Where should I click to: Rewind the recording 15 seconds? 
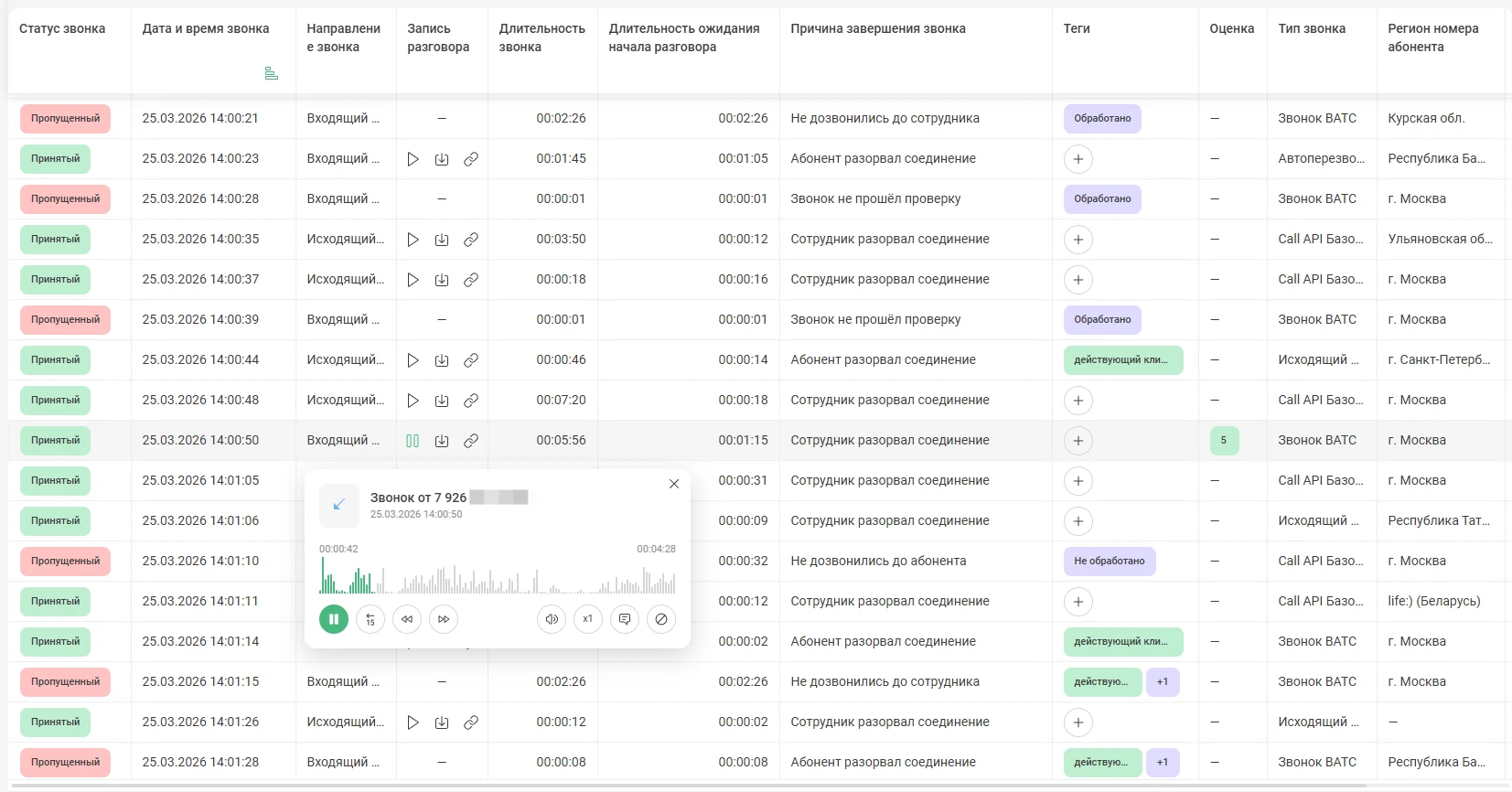(370, 619)
